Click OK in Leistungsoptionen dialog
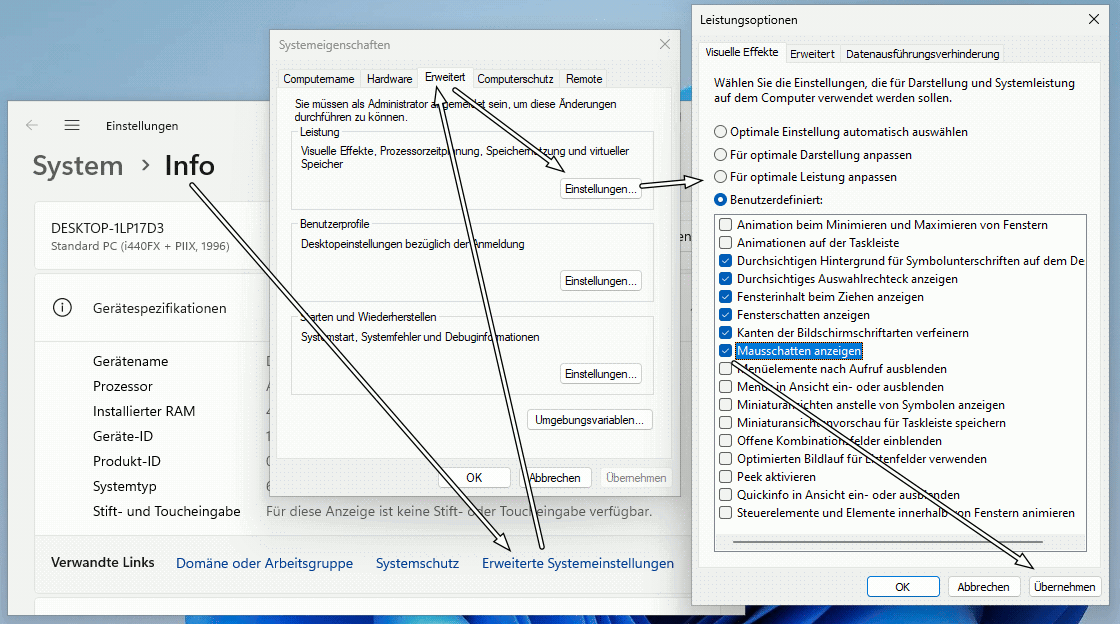The height and width of the screenshot is (624, 1120). click(x=903, y=586)
